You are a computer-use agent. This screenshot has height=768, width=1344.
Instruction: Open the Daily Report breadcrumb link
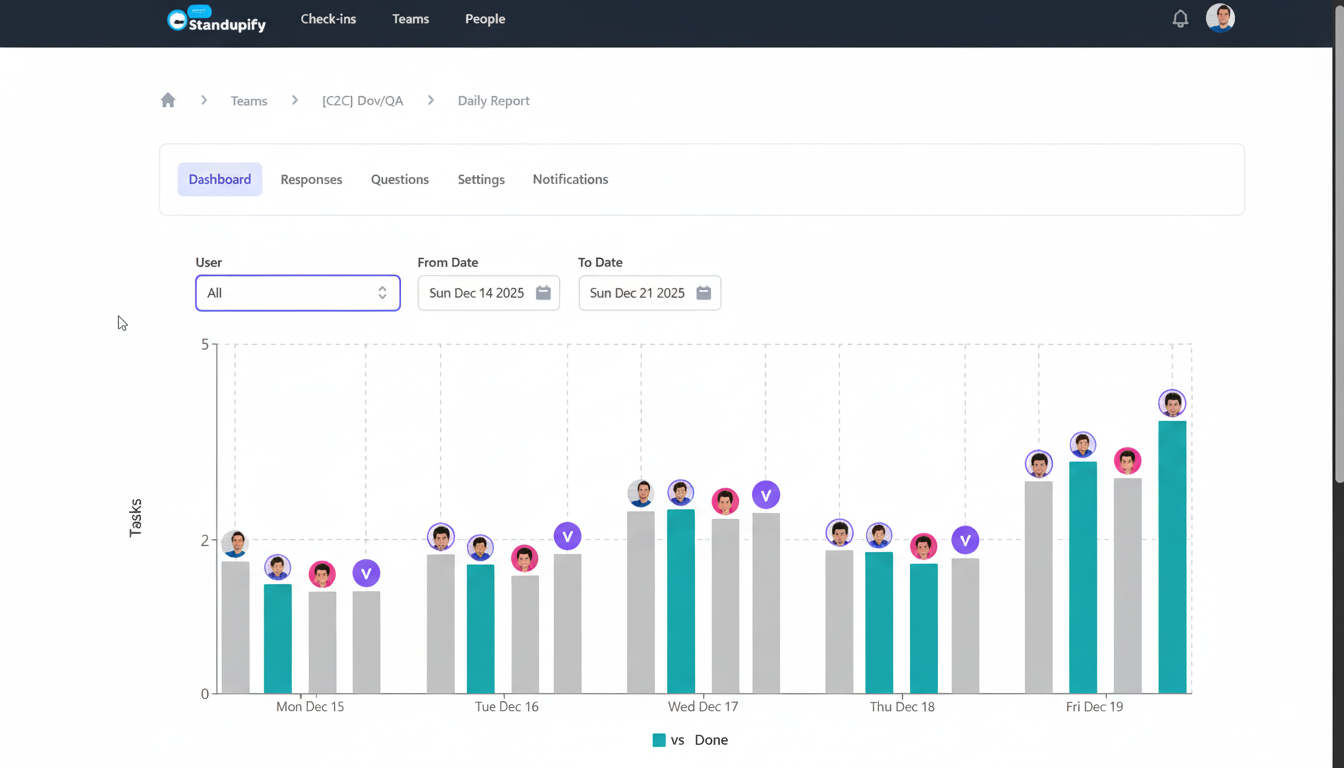click(x=493, y=100)
